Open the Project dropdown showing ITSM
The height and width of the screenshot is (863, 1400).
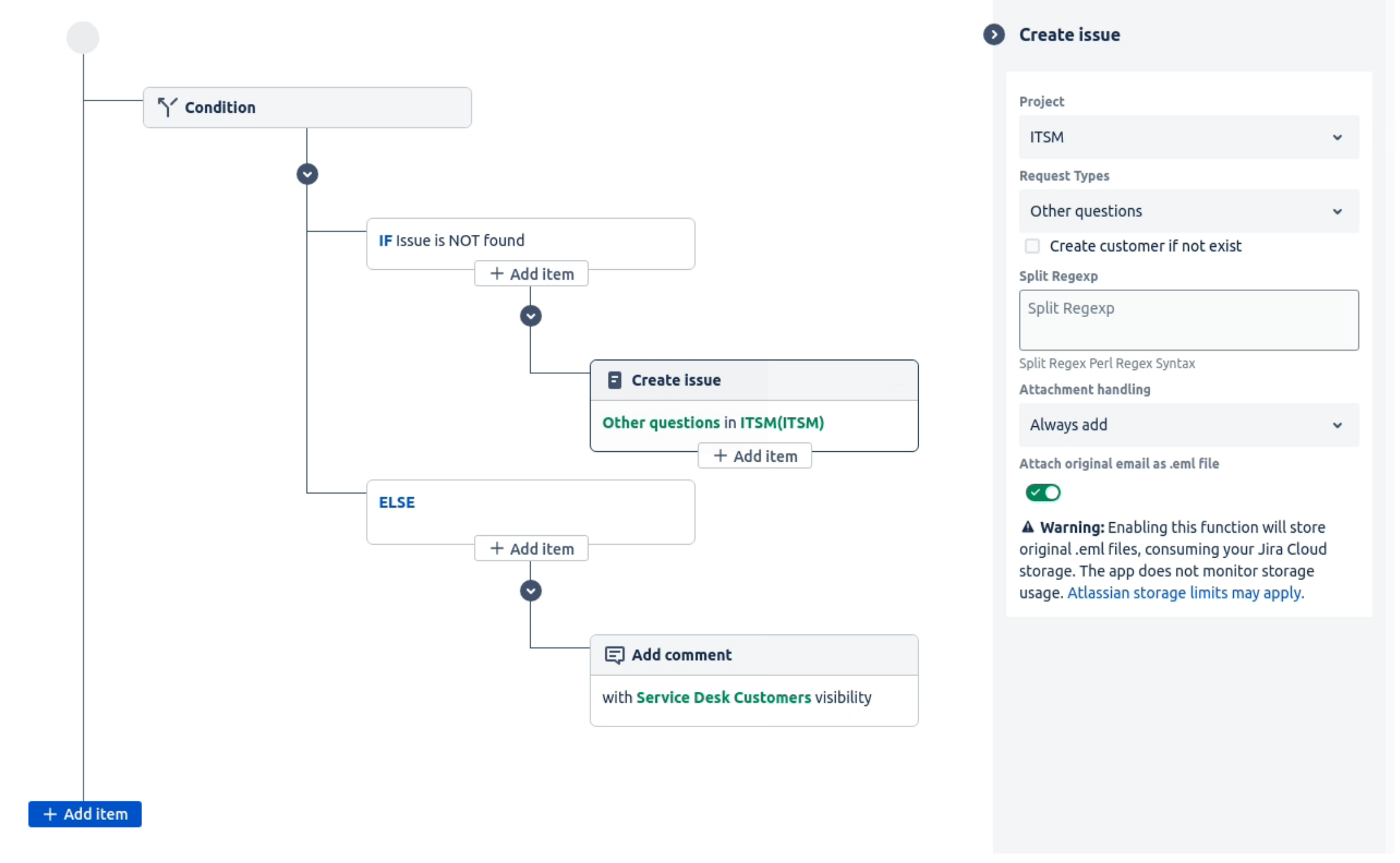[x=1188, y=137]
